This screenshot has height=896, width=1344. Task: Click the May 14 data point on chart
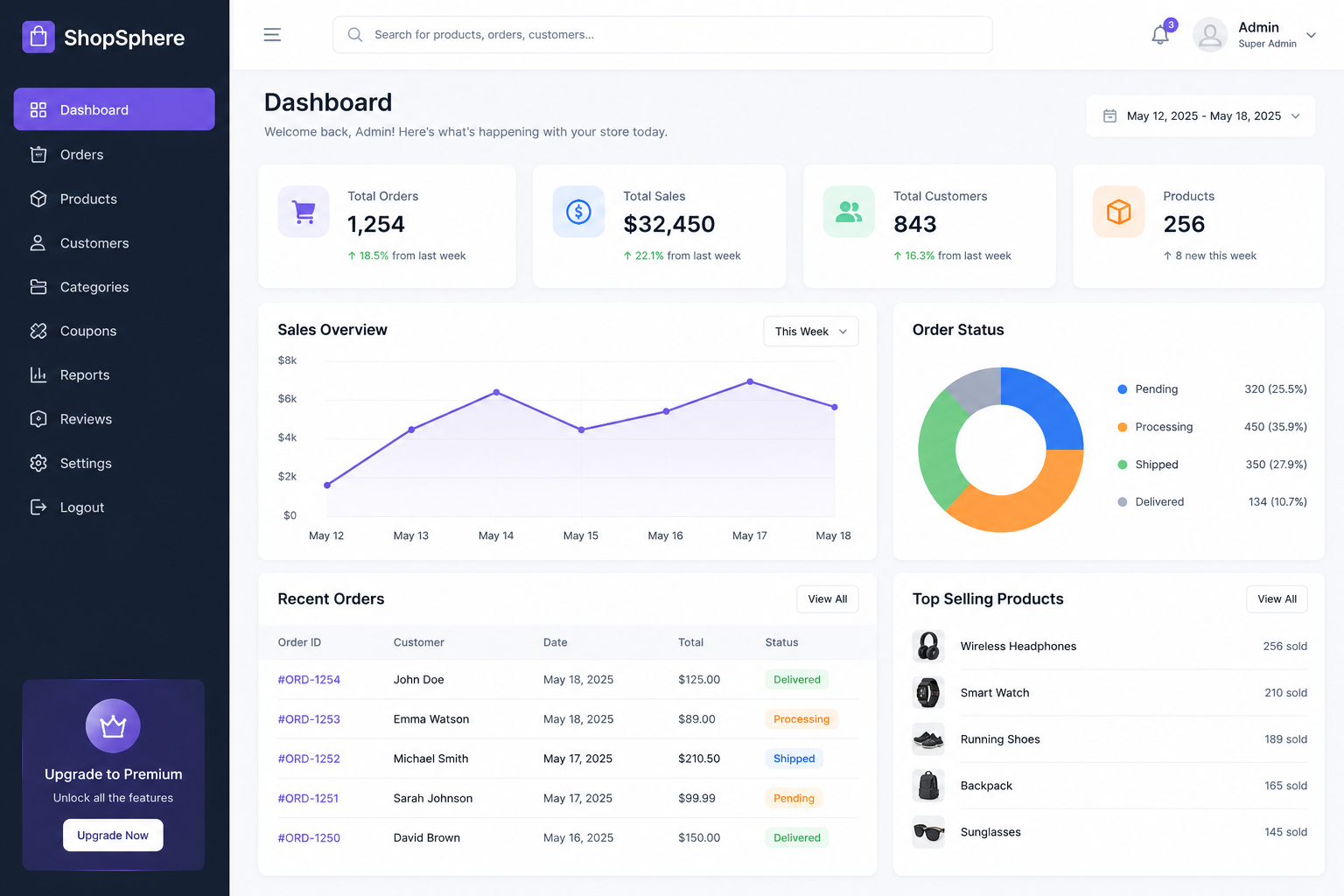coord(496,392)
